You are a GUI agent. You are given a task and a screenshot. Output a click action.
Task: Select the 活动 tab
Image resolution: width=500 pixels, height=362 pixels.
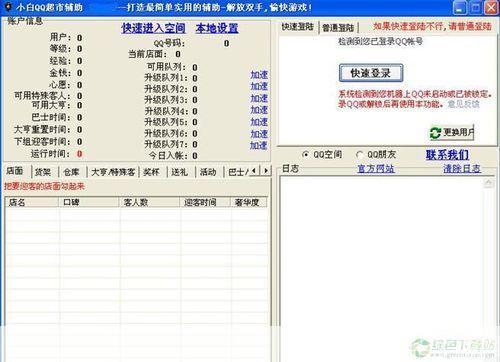(x=208, y=172)
